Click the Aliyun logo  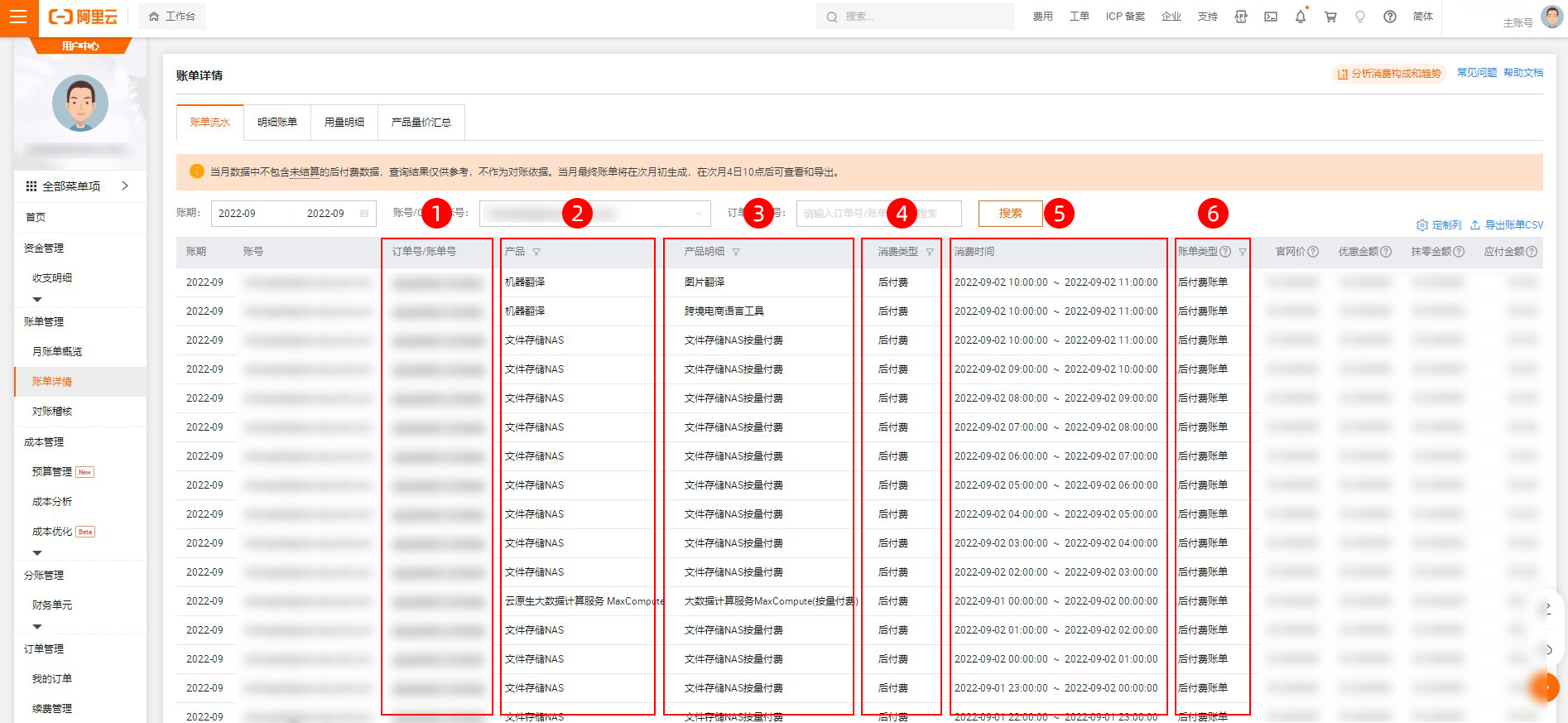coord(83,17)
